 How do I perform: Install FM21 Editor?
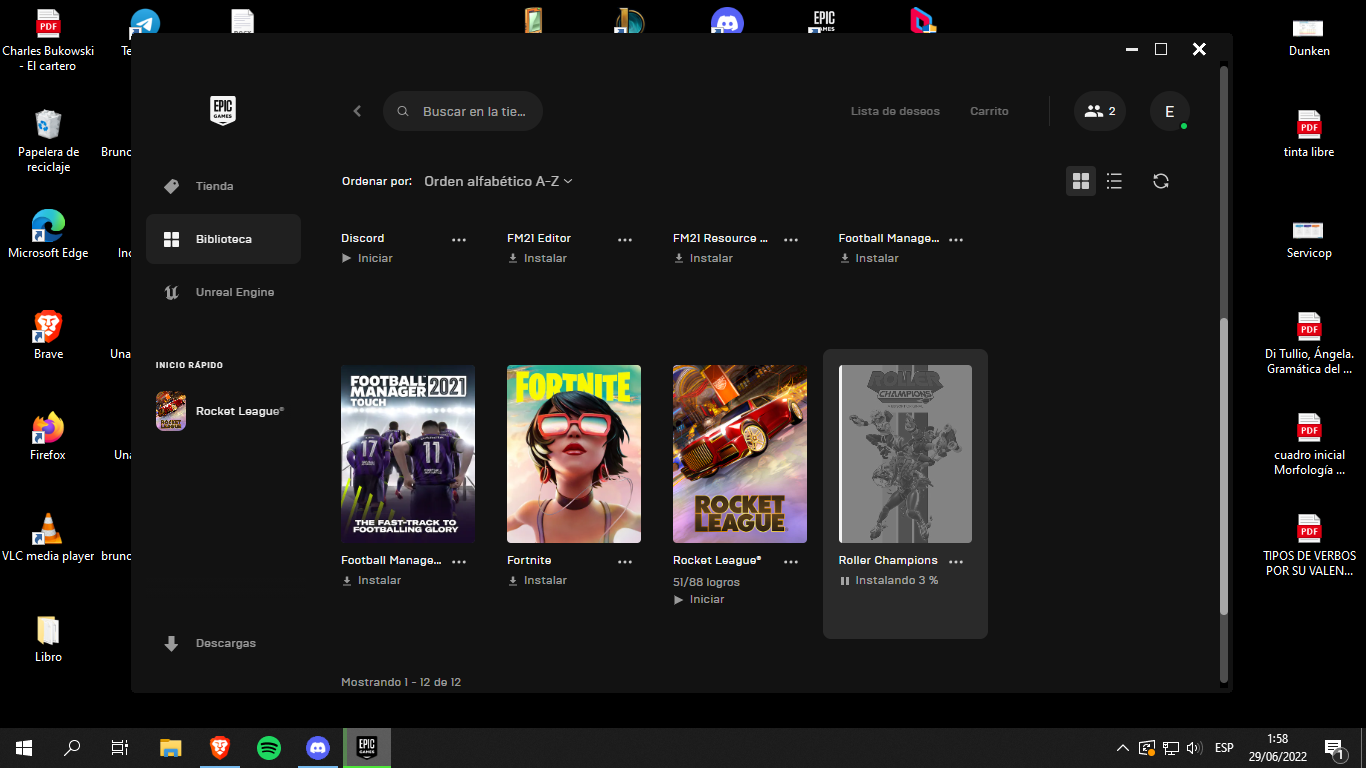click(537, 258)
